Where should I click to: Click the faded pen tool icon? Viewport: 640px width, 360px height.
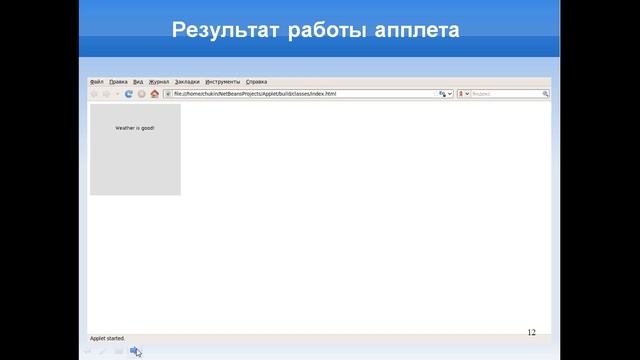102,351
